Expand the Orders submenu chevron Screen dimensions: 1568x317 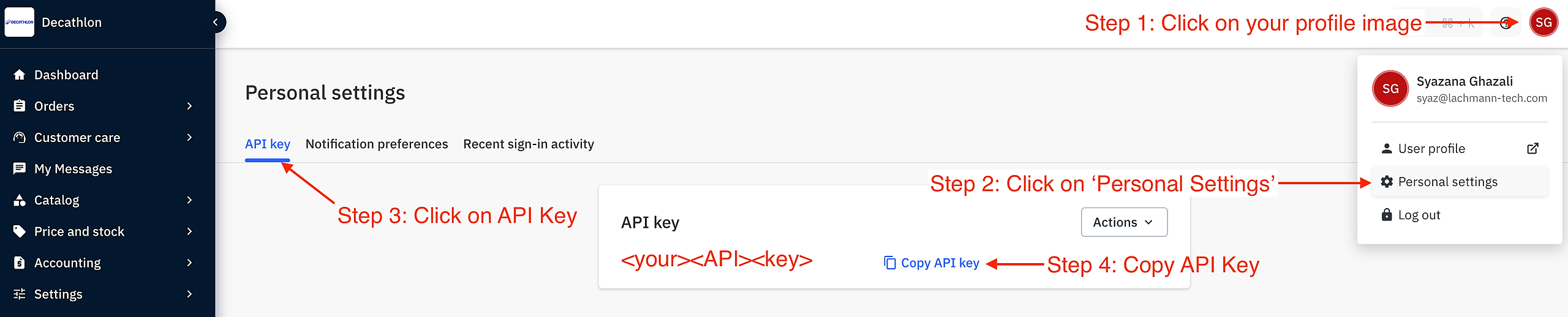[189, 106]
